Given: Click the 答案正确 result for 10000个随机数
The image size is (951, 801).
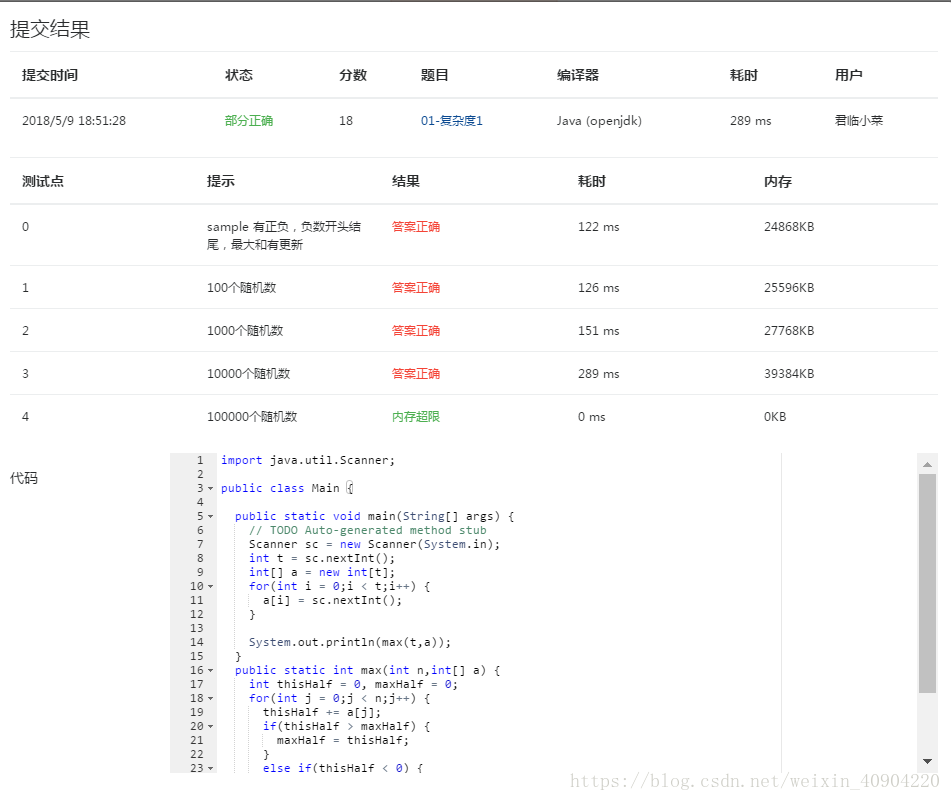Looking at the screenshot, I should [x=415, y=374].
